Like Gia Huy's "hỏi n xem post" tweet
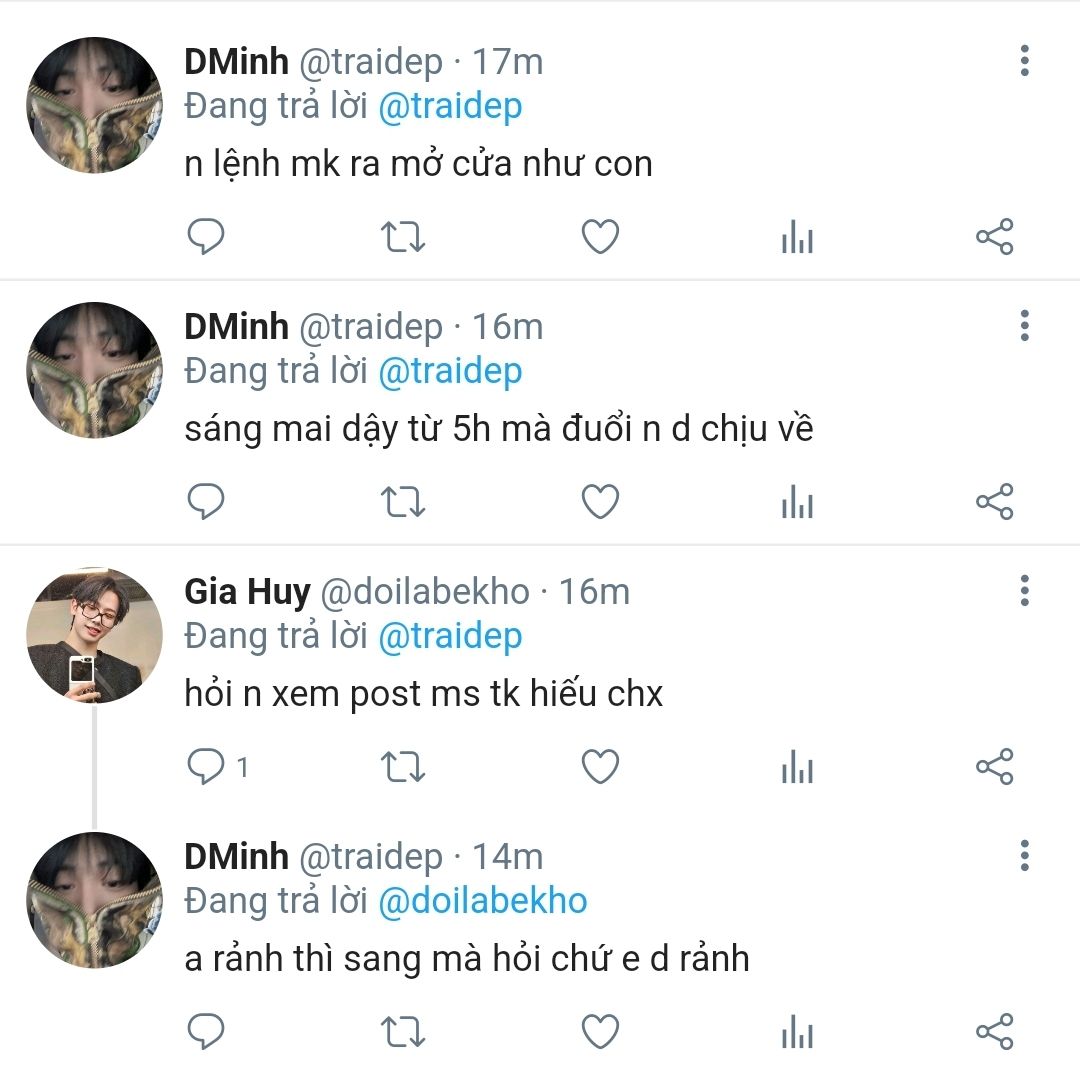1080x1069 pixels. pos(600,767)
